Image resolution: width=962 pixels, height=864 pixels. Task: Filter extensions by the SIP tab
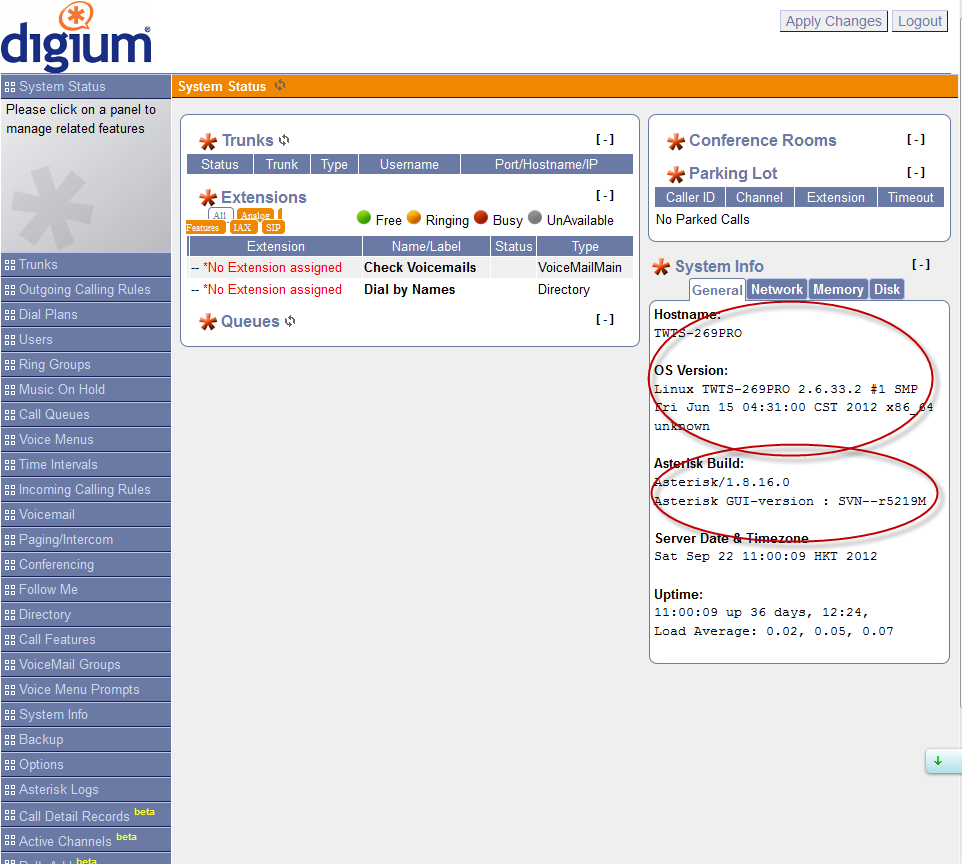(273, 228)
